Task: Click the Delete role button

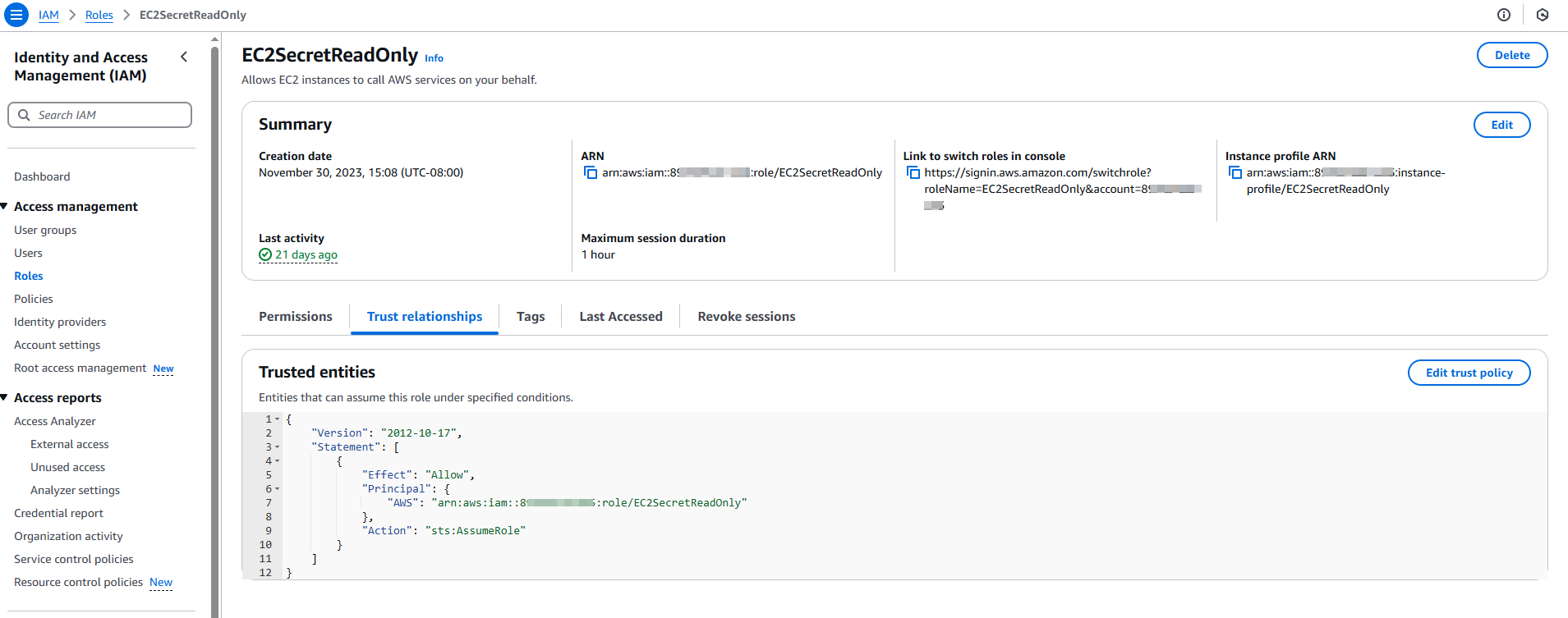Action: [x=1512, y=55]
